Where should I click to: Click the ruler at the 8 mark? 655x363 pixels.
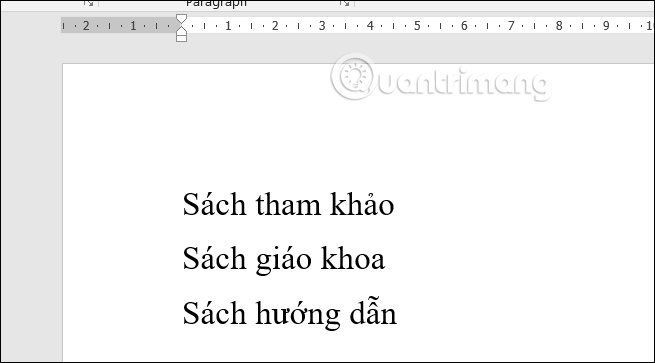559,26
